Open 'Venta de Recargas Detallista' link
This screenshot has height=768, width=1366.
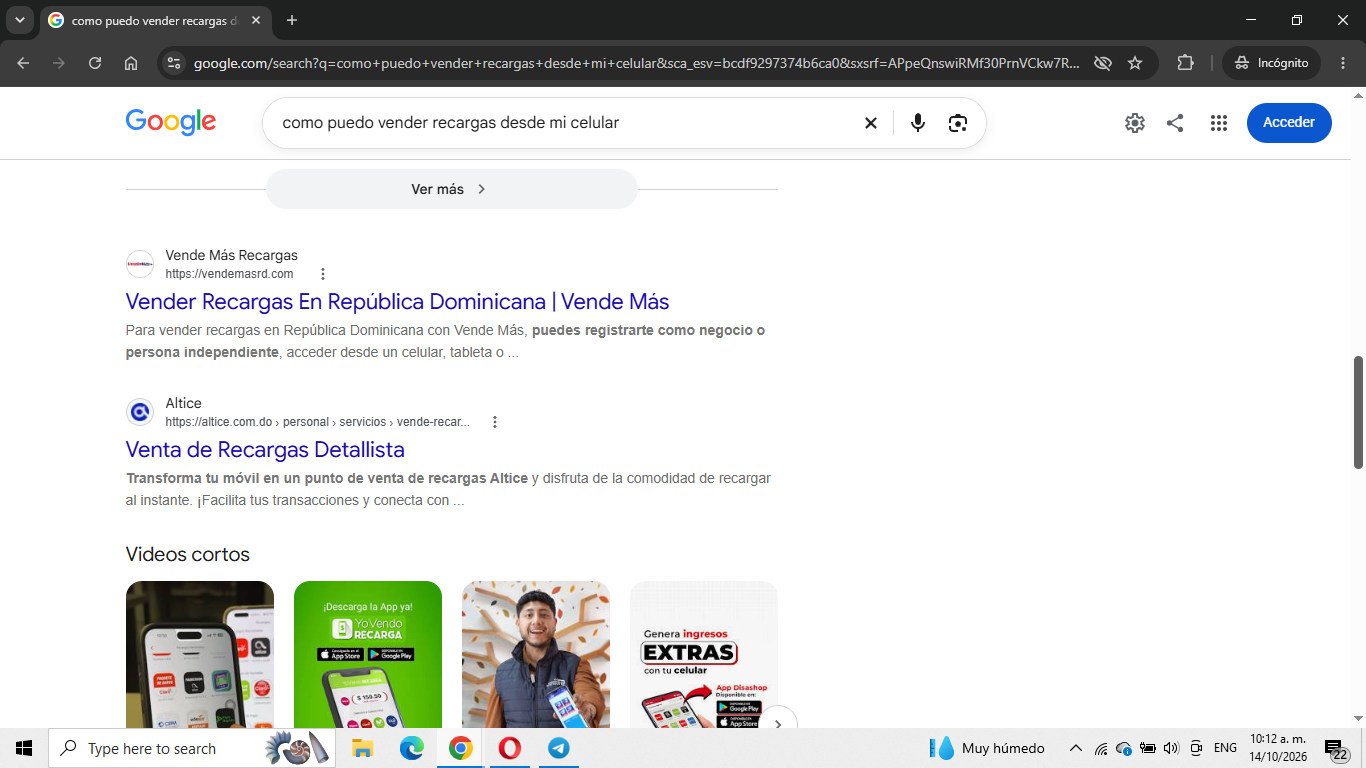pyautogui.click(x=265, y=449)
